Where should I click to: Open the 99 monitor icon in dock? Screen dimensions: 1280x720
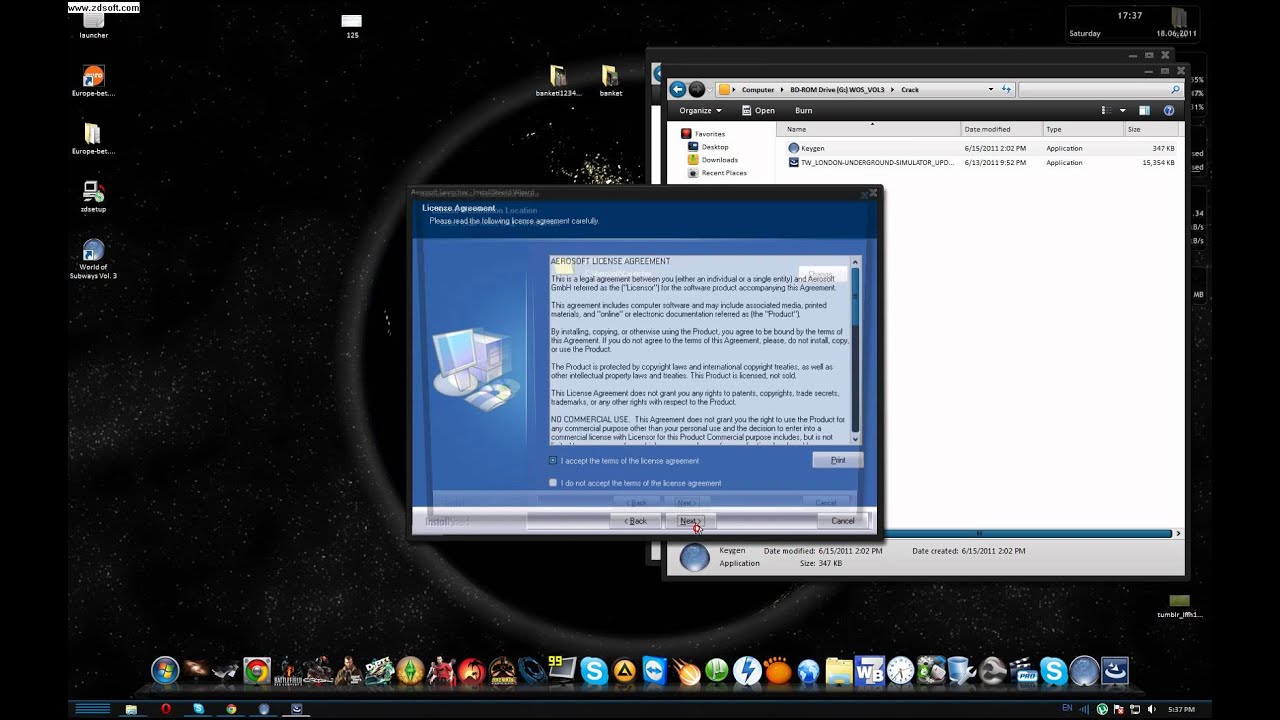point(563,669)
